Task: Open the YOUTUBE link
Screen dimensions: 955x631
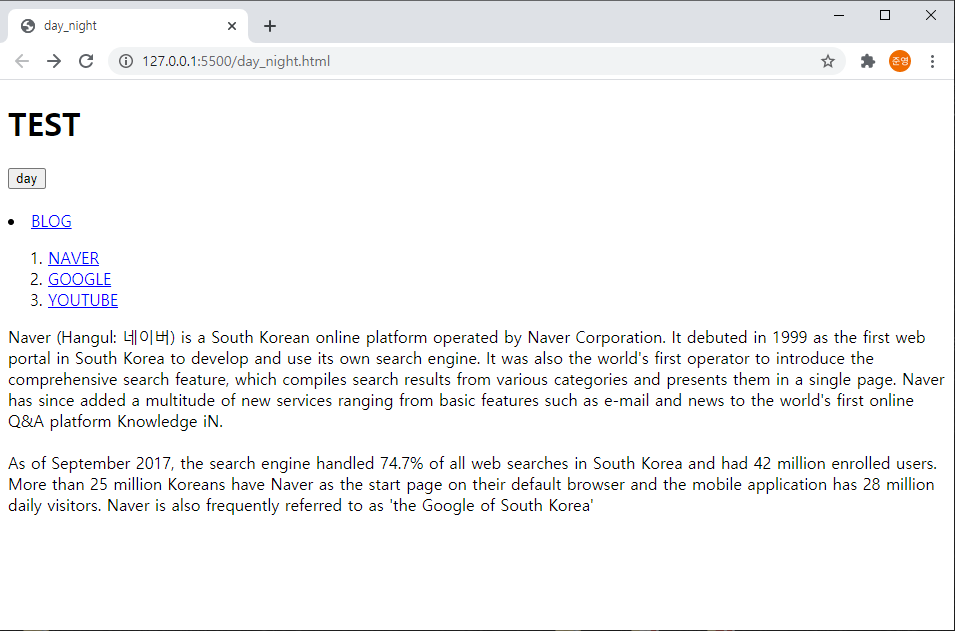Action: [83, 300]
